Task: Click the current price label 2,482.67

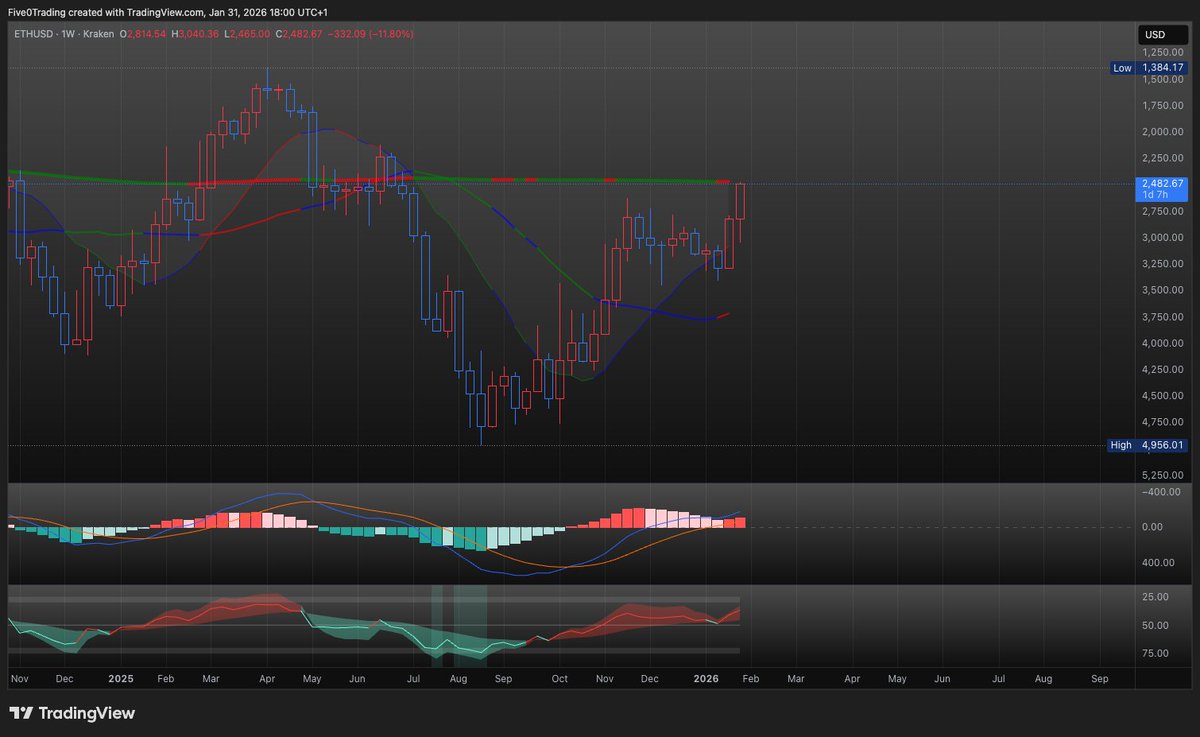Action: (1162, 184)
